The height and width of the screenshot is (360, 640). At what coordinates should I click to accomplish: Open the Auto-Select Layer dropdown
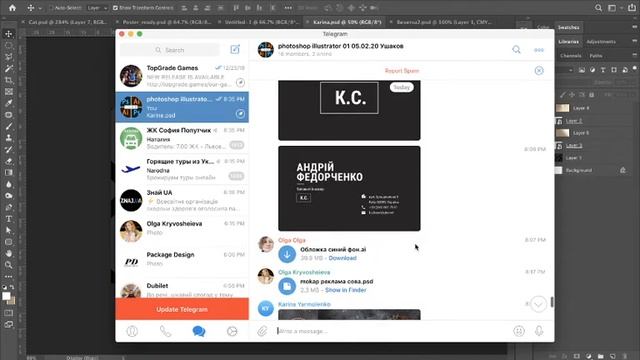point(97,8)
